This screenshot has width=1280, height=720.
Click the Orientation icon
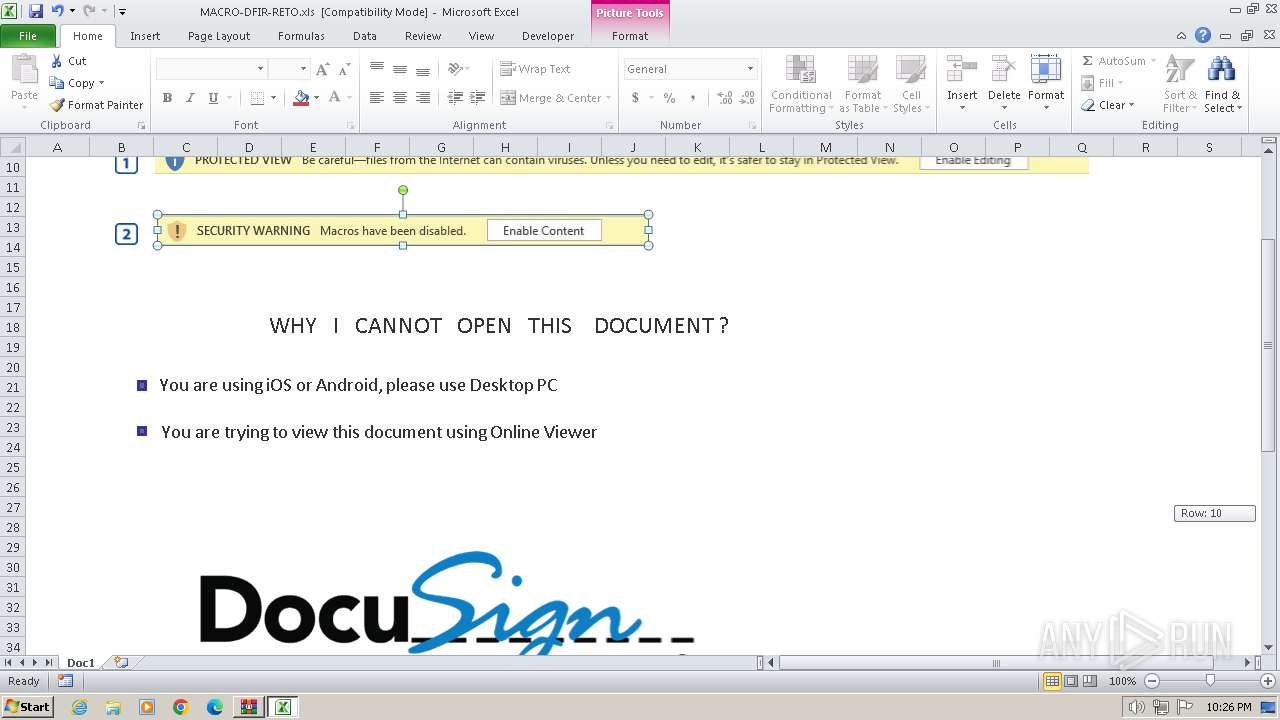(456, 69)
